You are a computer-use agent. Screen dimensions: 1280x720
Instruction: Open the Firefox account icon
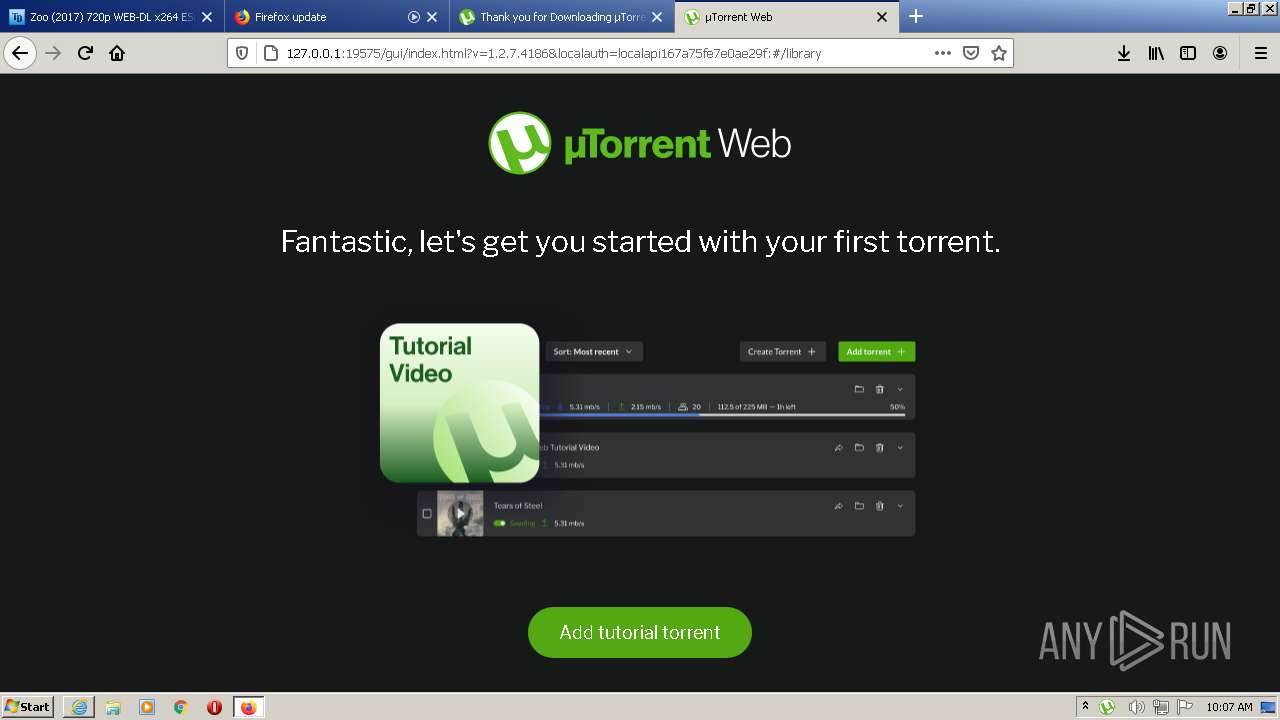pos(1220,53)
